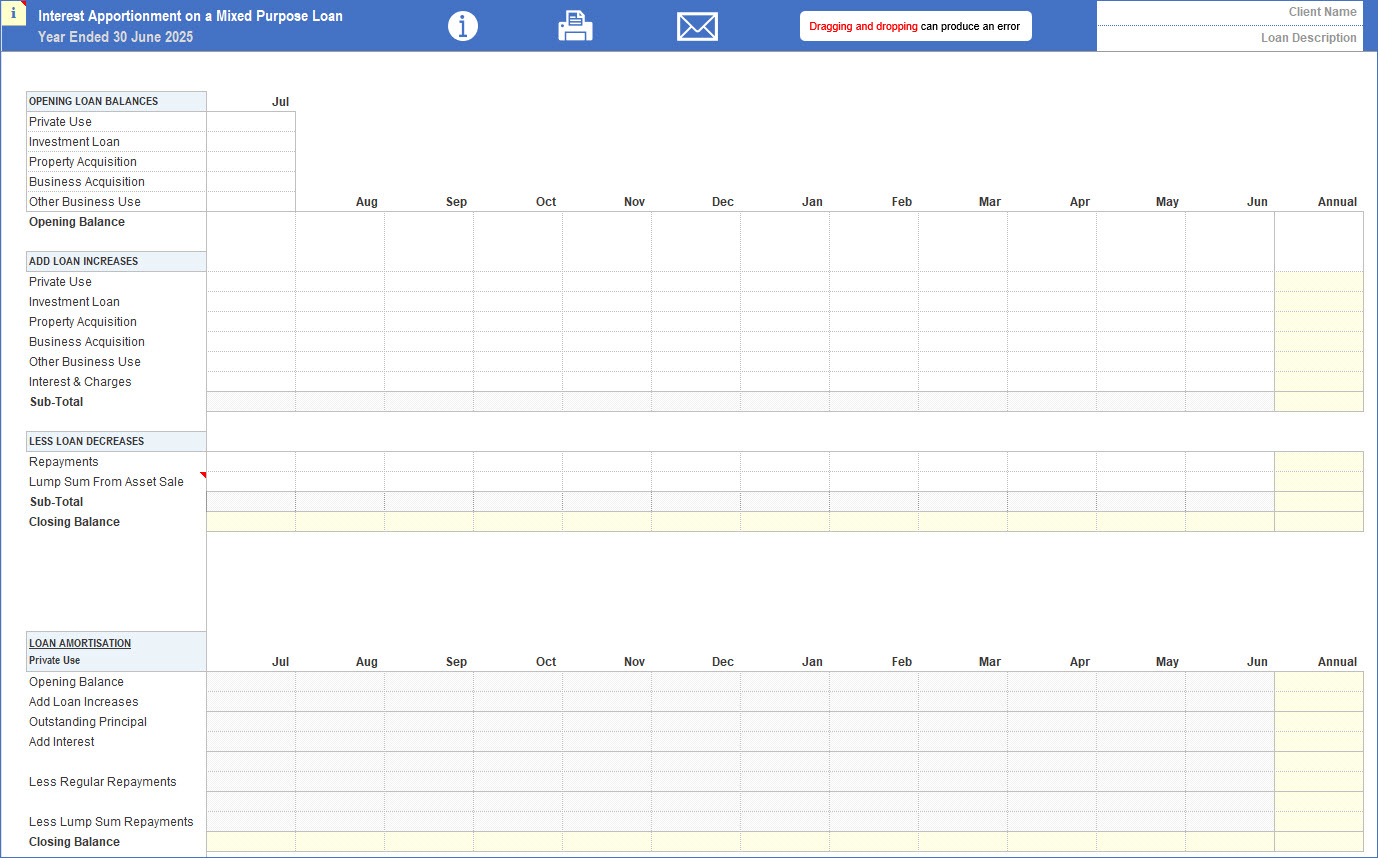Viewport: 1378px width, 858px height.
Task: Click the printer icon in header
Action: 575,26
